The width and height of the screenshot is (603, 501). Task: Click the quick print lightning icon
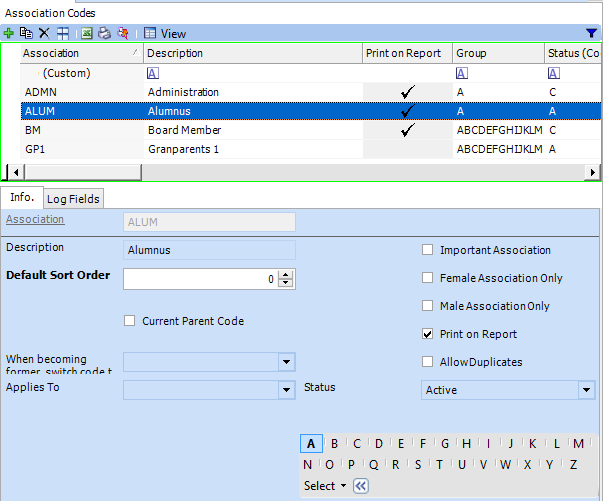click(123, 33)
